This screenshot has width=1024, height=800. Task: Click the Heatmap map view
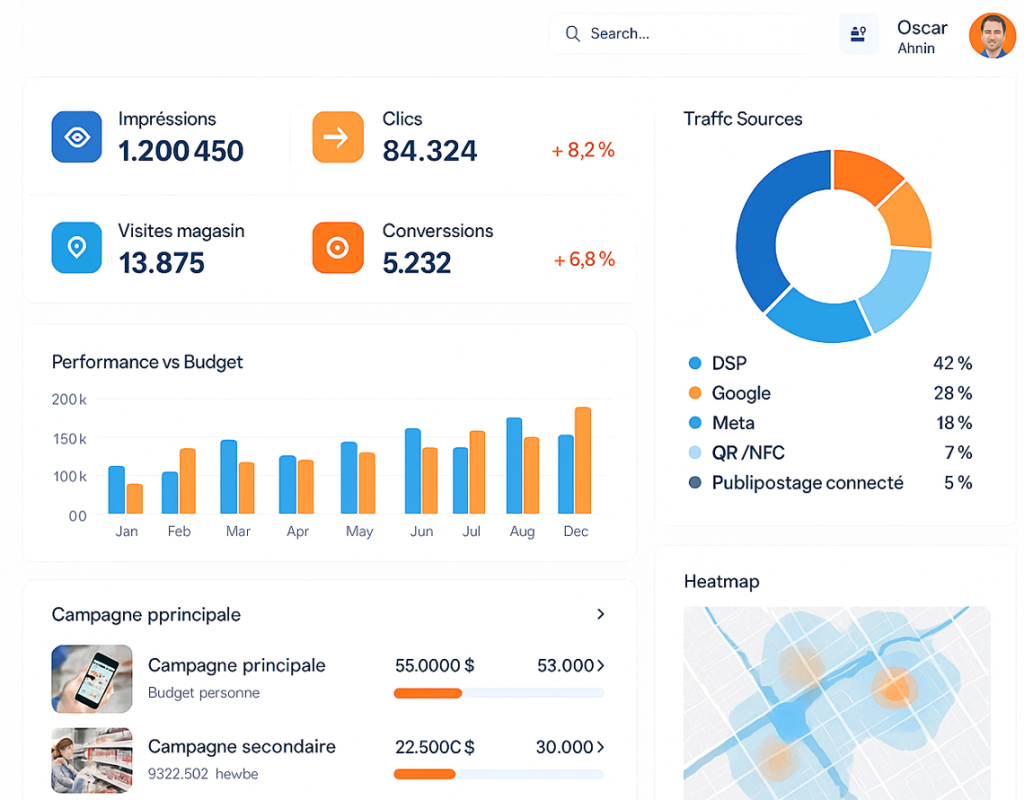[x=836, y=700]
